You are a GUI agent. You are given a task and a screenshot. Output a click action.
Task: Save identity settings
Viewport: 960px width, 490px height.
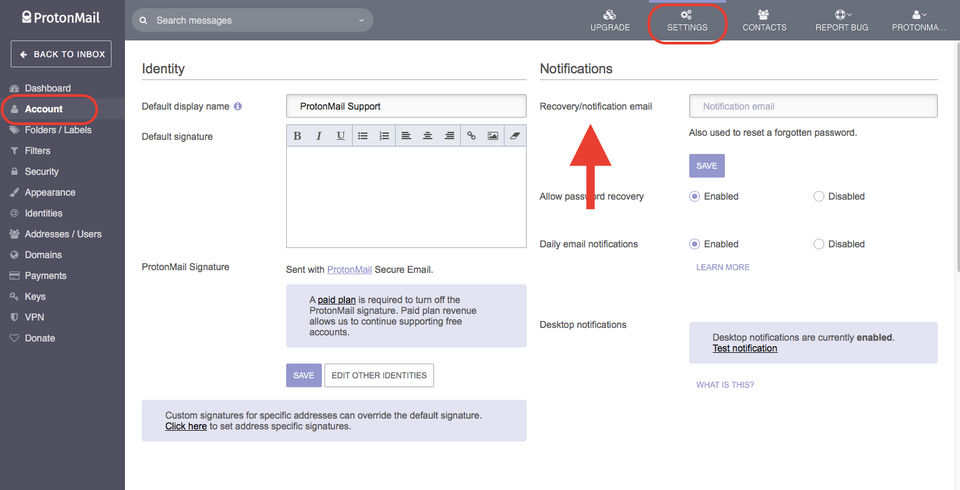tap(304, 375)
